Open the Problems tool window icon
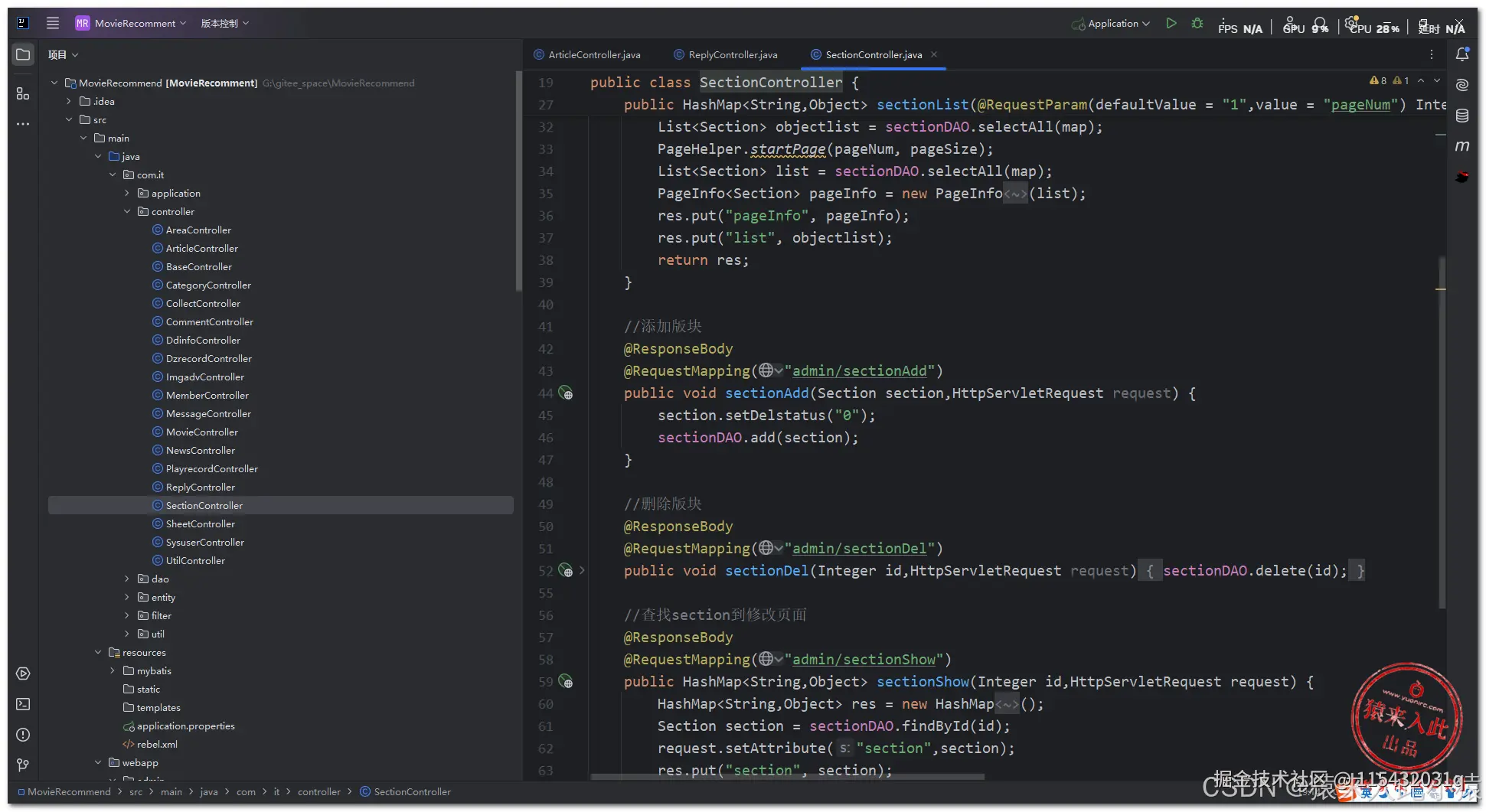 coord(23,735)
